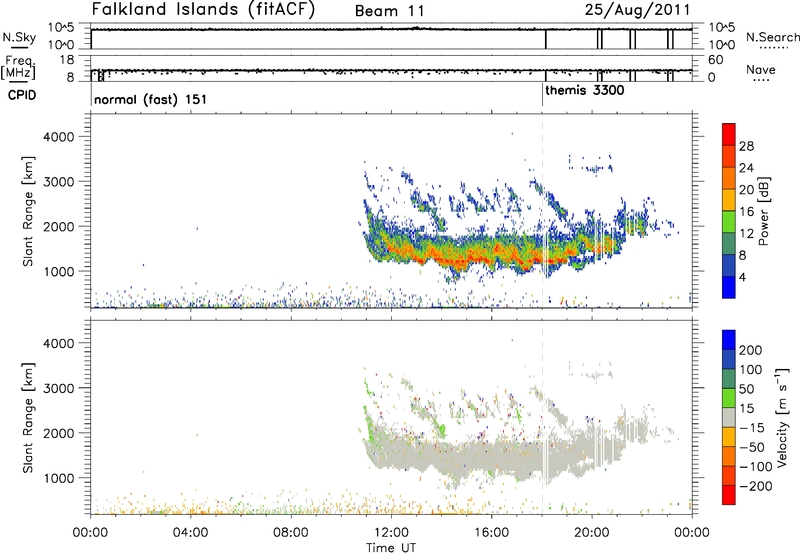Click the '04:00' time axis label
Viewport: 800px width, 554px height.
(x=190, y=533)
